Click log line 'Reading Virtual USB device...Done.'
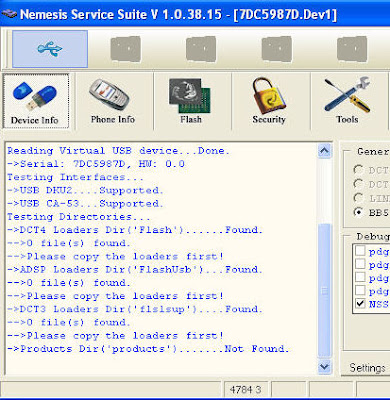This screenshot has height=400, width=390. pos(118,151)
